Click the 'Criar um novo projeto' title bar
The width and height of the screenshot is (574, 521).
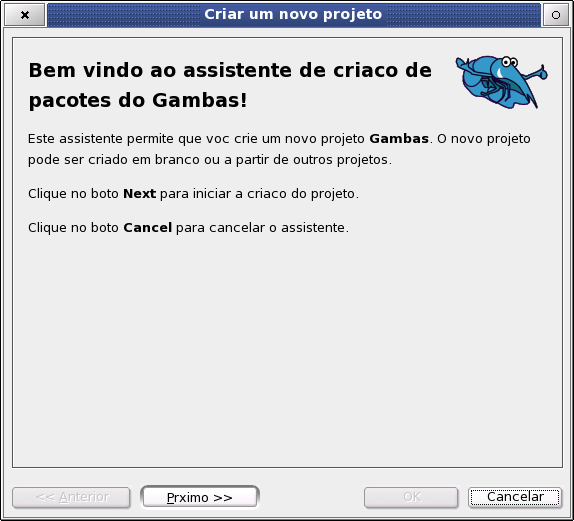[294, 15]
